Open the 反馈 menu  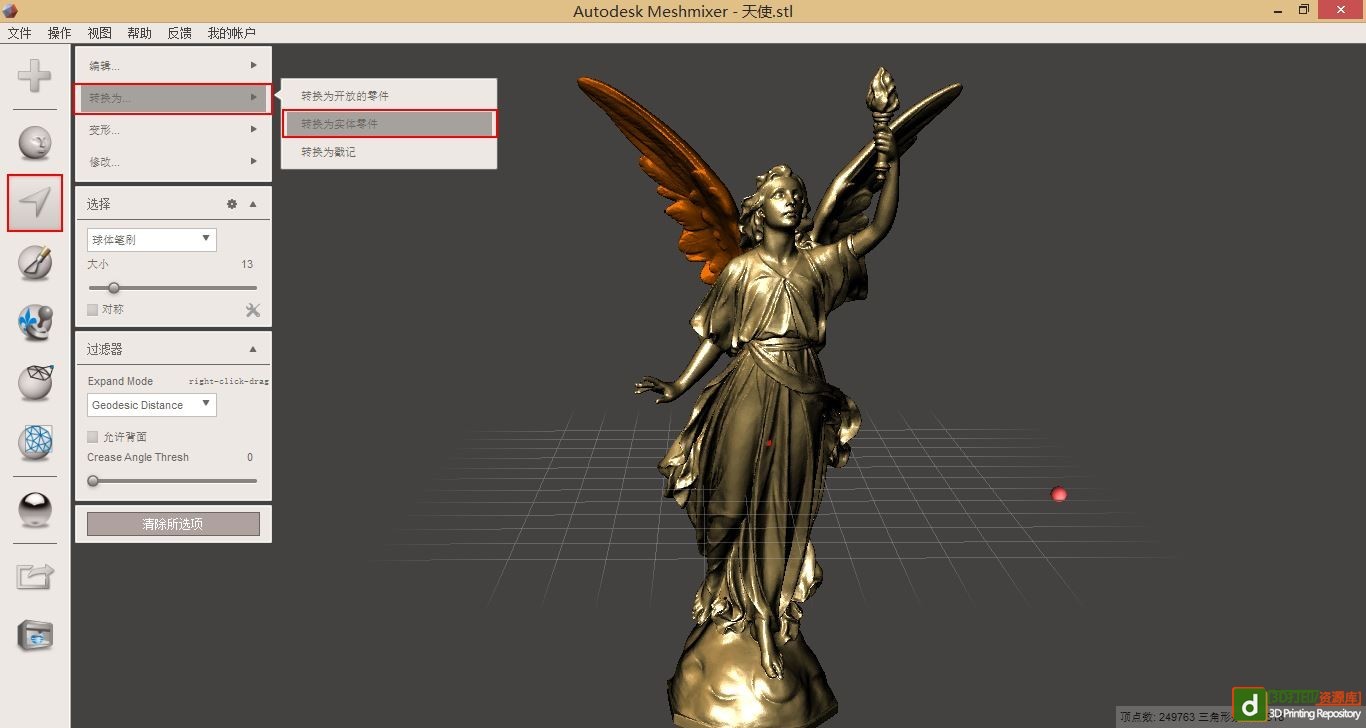pyautogui.click(x=180, y=33)
